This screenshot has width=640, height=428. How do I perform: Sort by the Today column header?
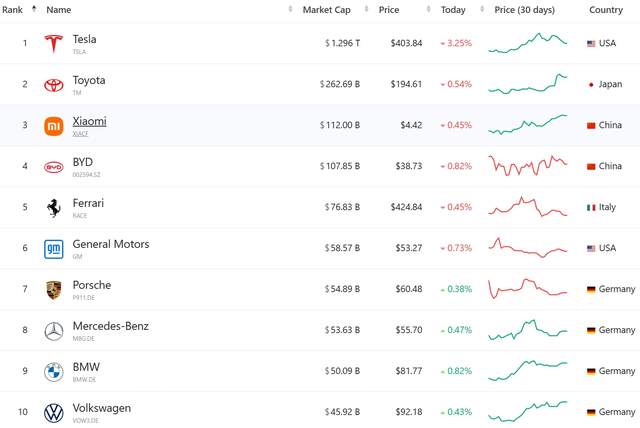click(x=453, y=10)
